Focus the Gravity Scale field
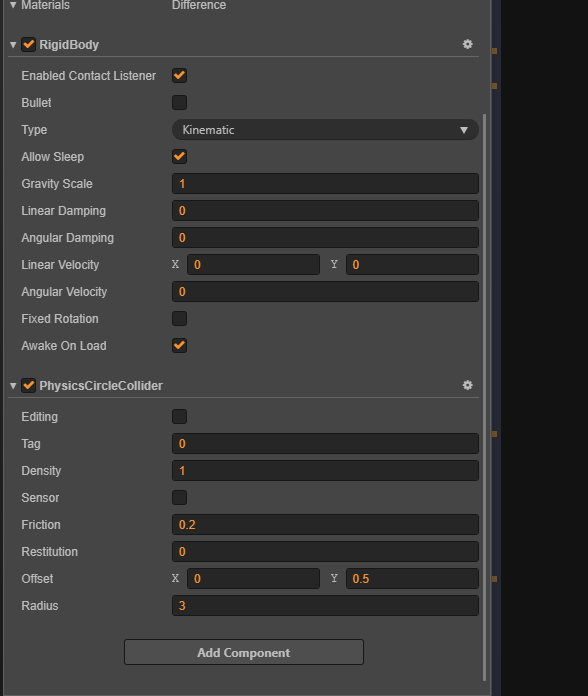Image resolution: width=588 pixels, height=696 pixels. coord(325,183)
